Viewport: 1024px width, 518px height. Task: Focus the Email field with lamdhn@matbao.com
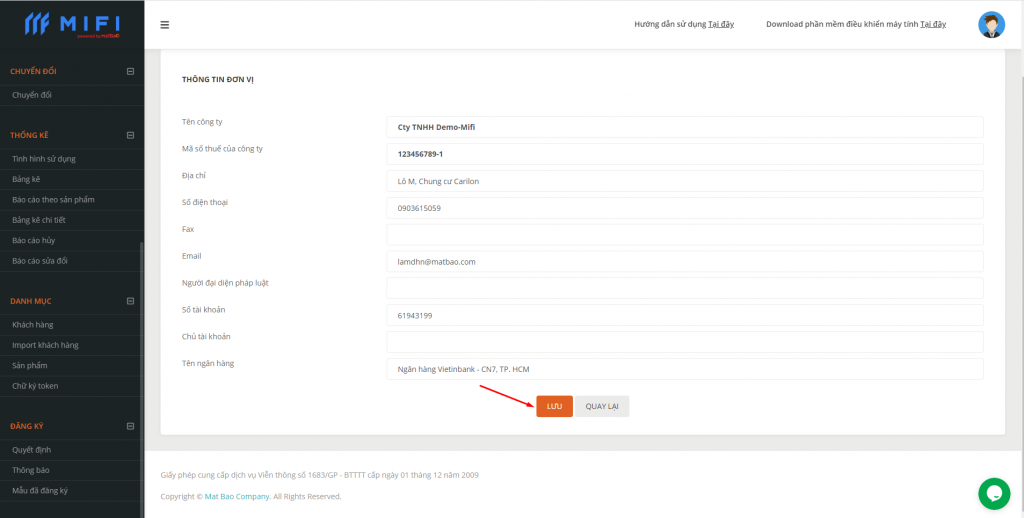[684, 261]
